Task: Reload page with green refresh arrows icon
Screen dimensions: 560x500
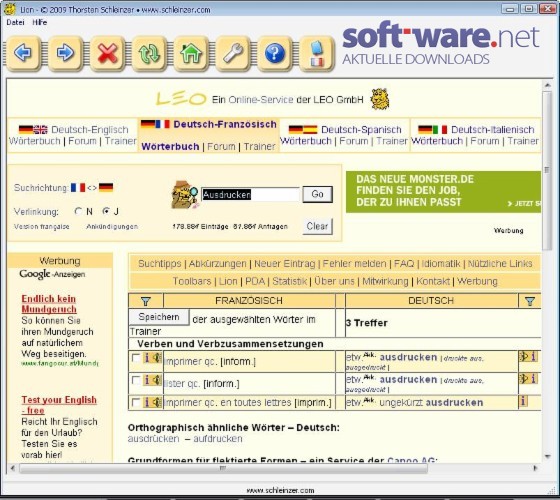Action: [149, 54]
